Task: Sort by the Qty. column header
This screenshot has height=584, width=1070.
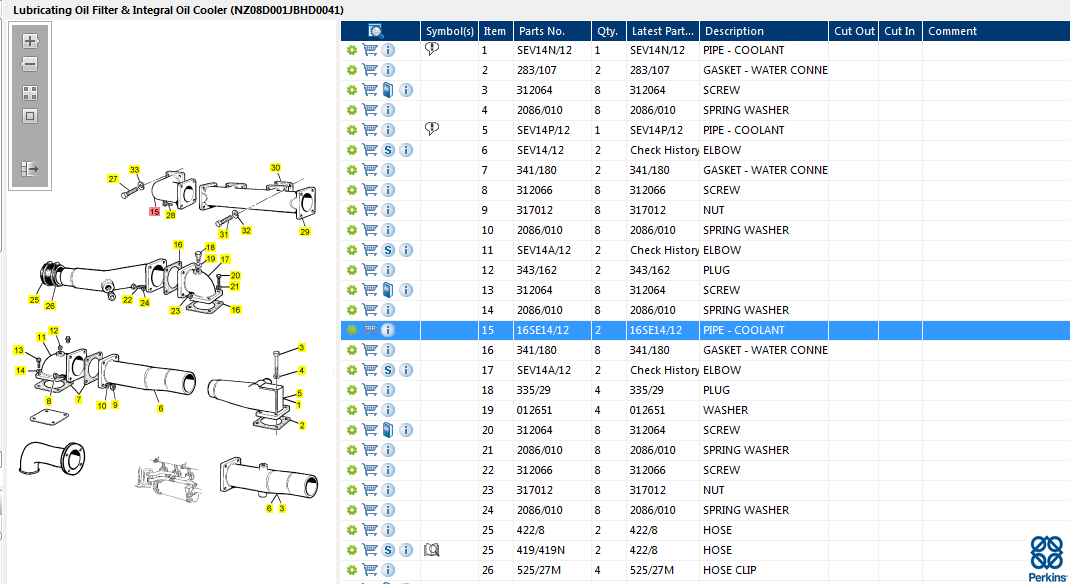Action: point(609,31)
